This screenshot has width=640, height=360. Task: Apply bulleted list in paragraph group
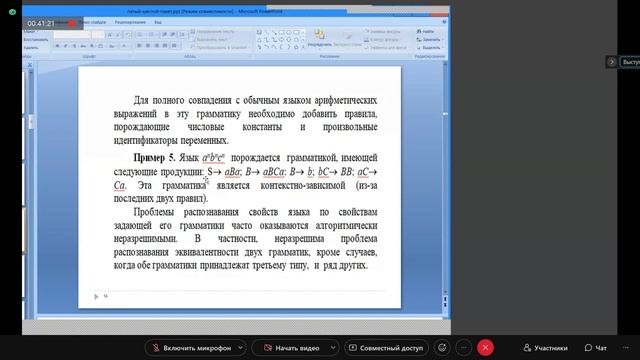(x=140, y=35)
